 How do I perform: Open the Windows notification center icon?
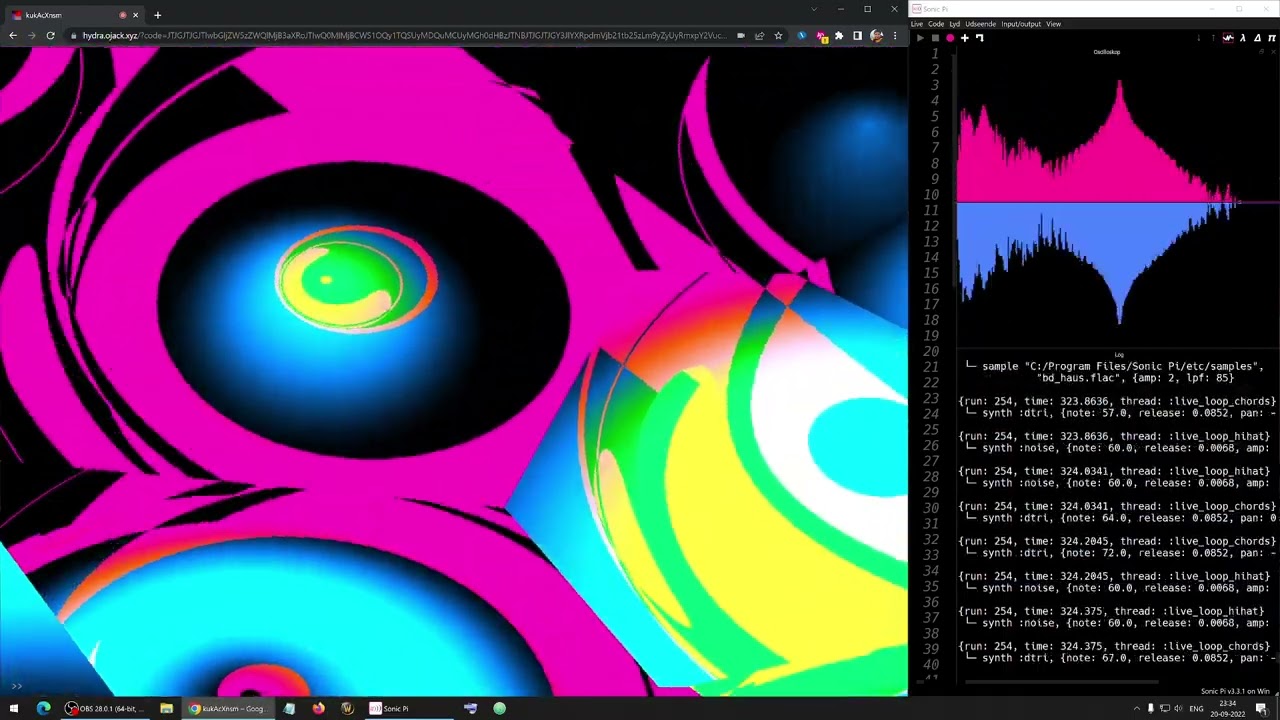[1262, 709]
